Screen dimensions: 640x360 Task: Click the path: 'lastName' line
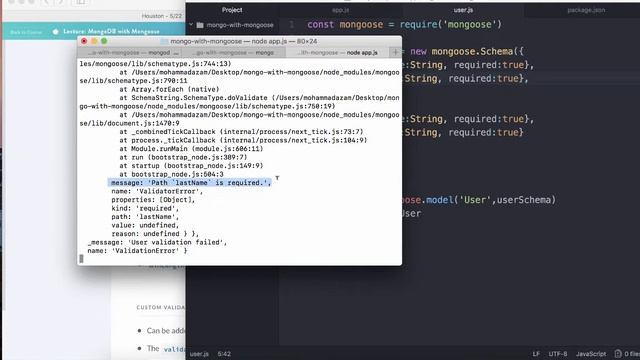pyautogui.click(x=145, y=217)
